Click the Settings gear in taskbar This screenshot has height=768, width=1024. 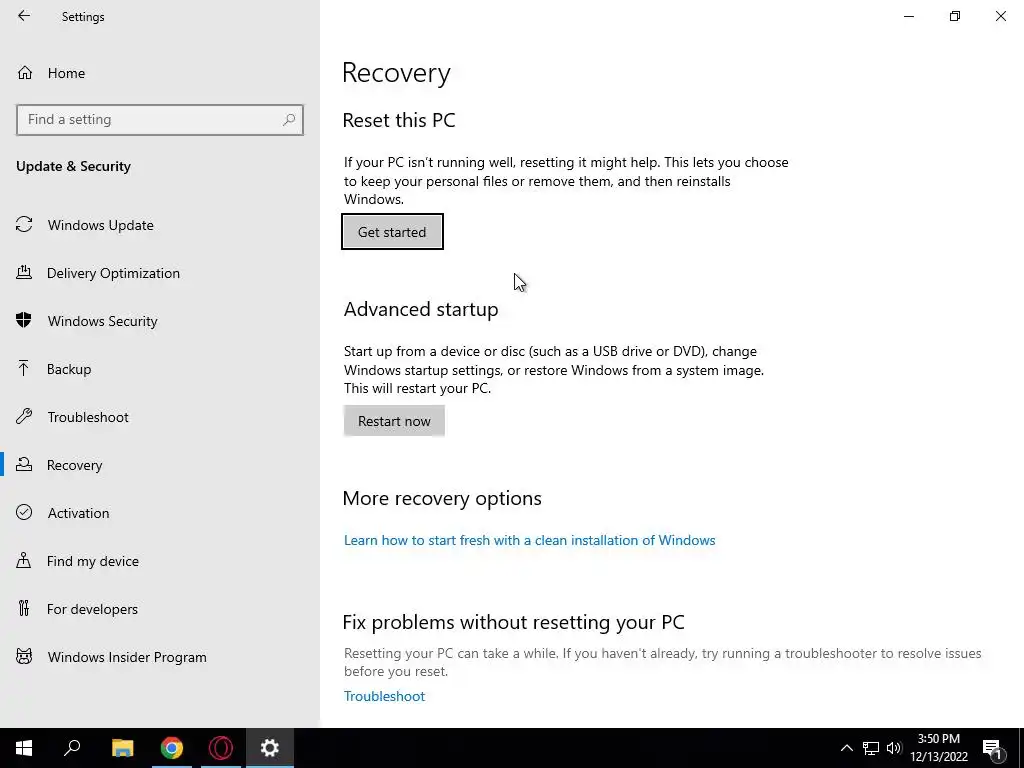coord(270,748)
